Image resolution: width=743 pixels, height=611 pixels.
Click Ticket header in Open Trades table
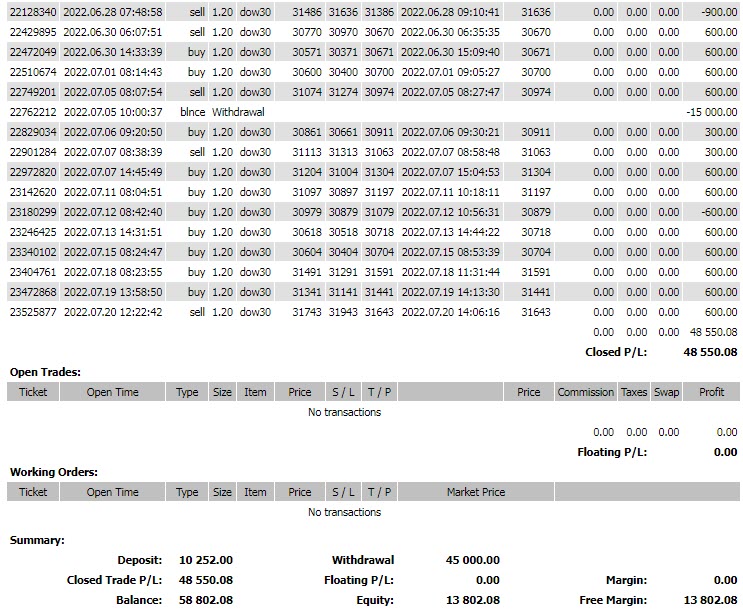[x=33, y=392]
